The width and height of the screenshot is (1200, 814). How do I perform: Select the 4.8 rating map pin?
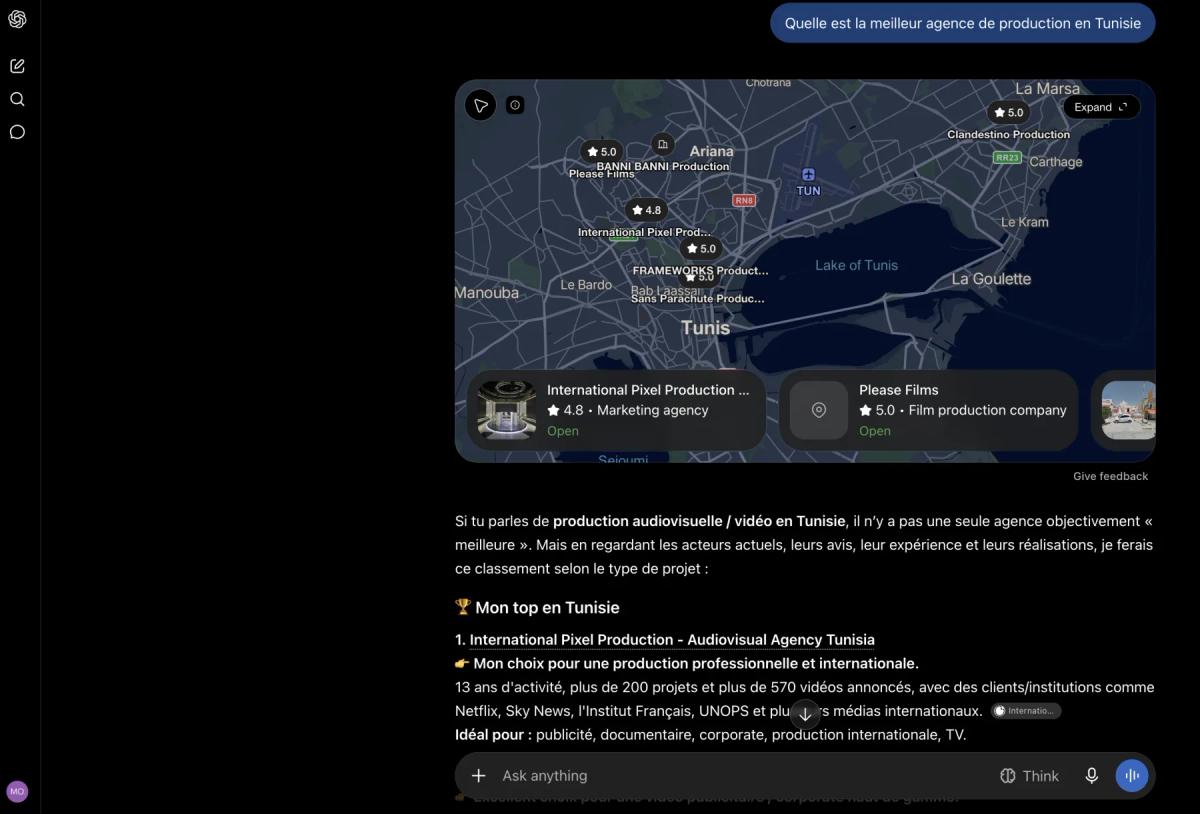[x=646, y=210]
